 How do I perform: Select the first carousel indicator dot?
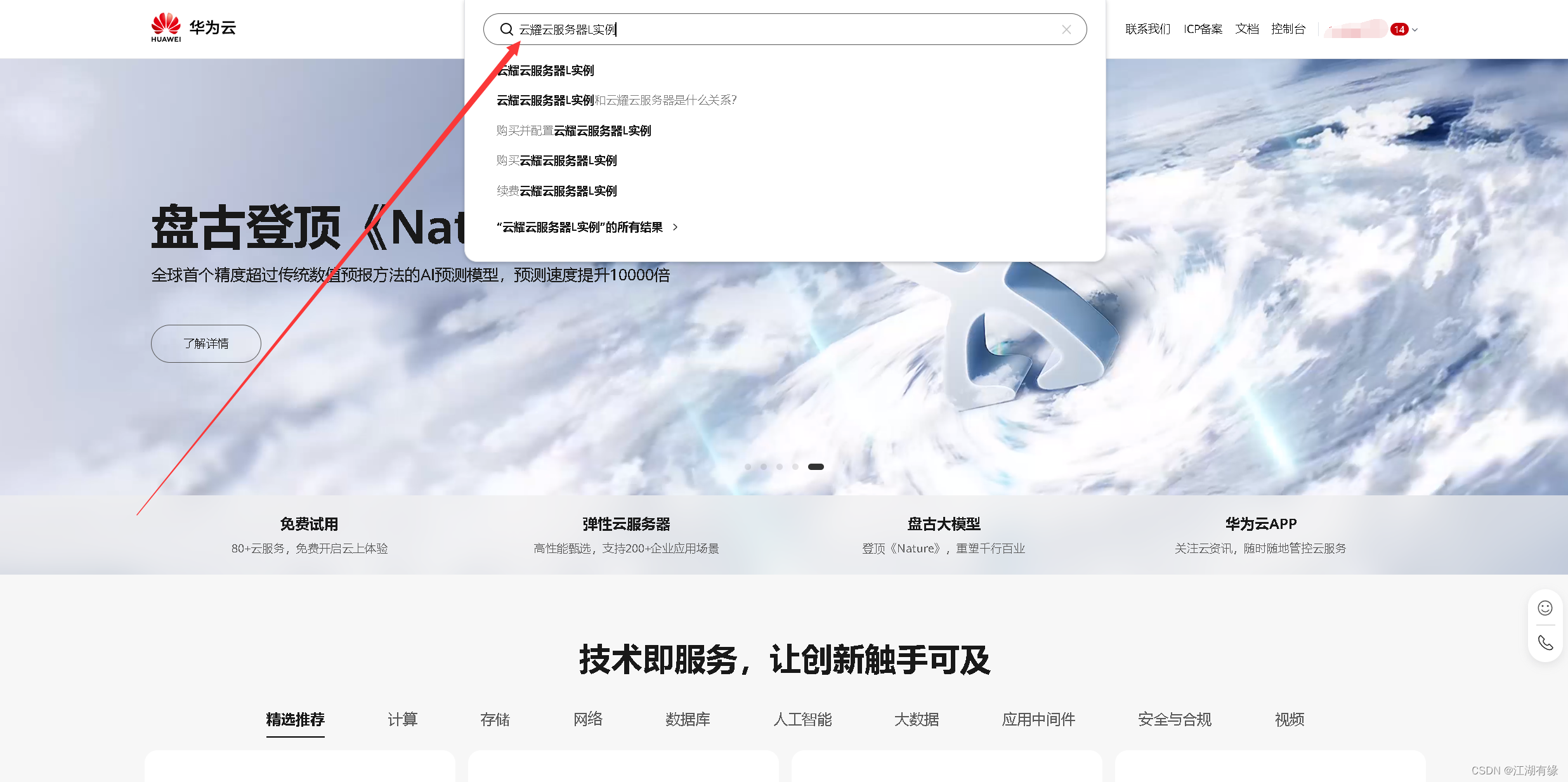click(748, 466)
